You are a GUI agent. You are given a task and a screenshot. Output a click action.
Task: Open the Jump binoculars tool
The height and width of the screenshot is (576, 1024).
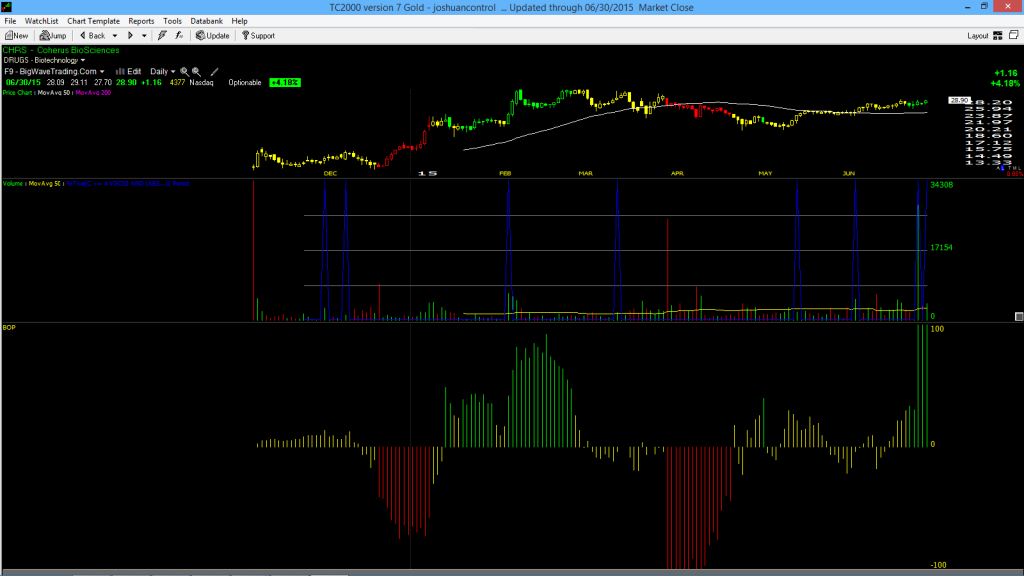pyautogui.click(x=53, y=36)
